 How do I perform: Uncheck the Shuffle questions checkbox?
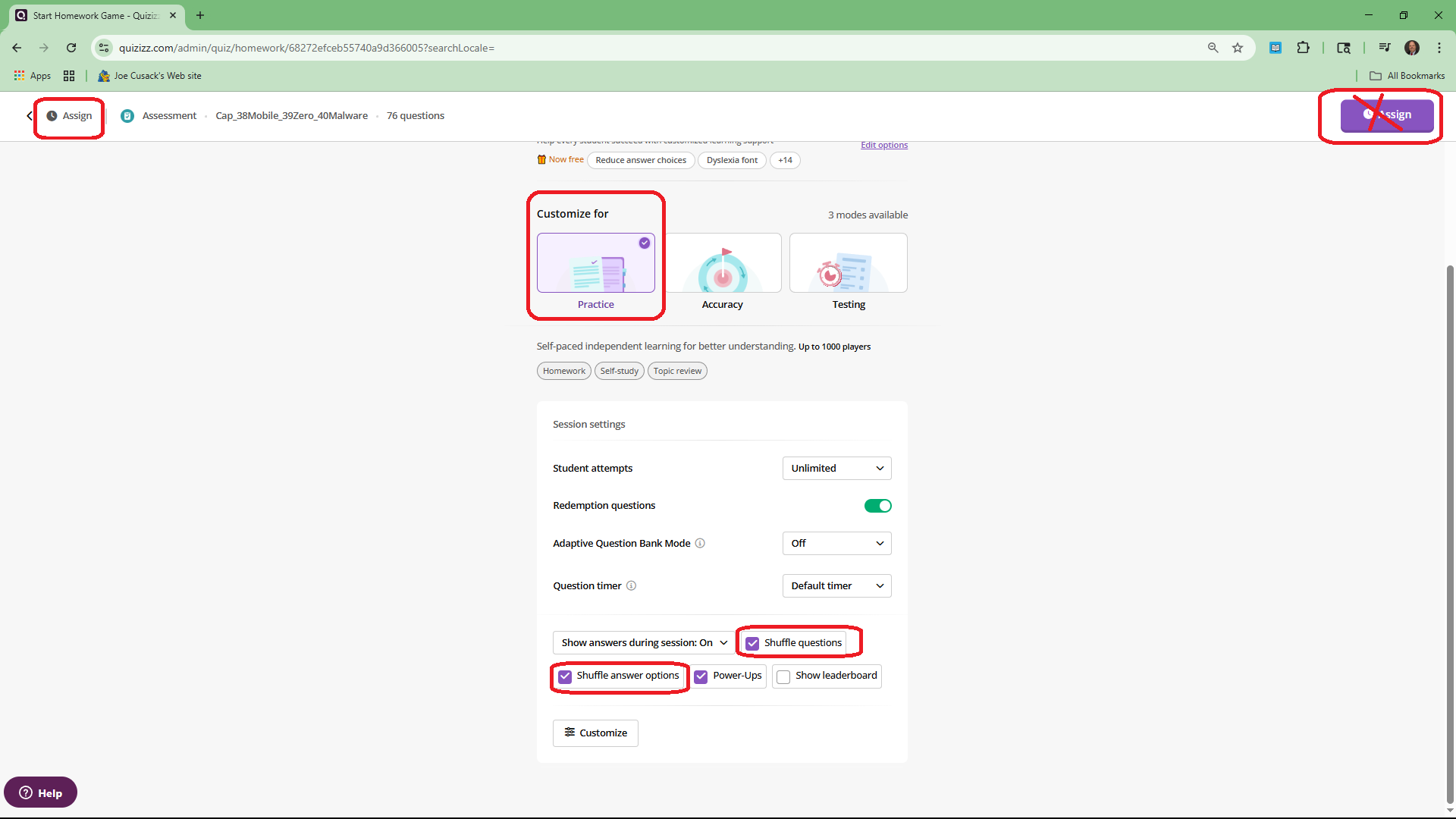pos(752,643)
